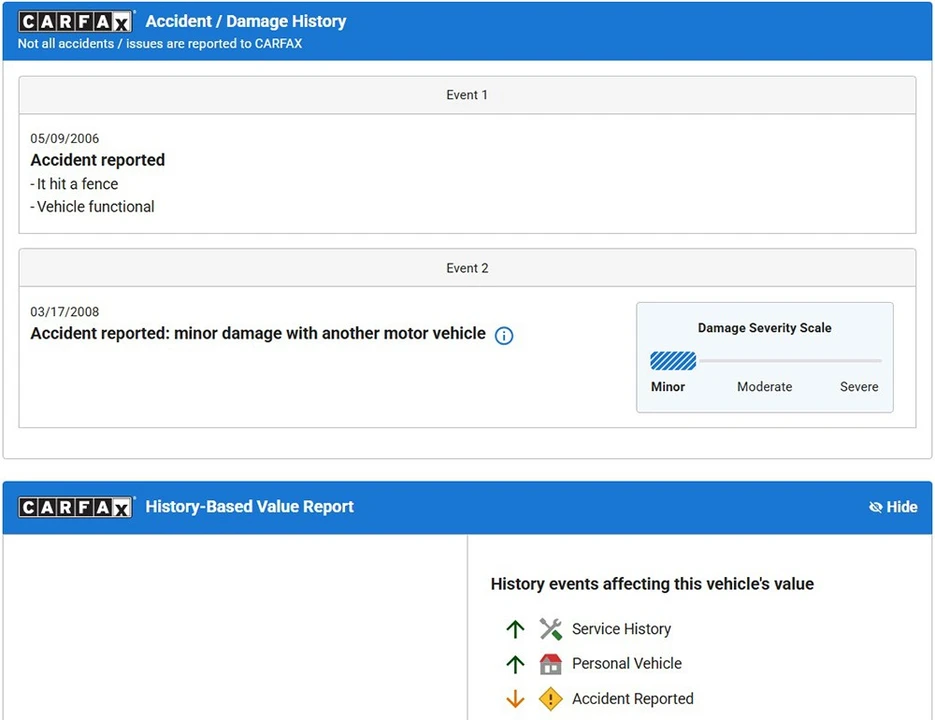This screenshot has width=935, height=720.
Task: Click 'Not all accidents / issues are reported' note
Action: (160, 44)
